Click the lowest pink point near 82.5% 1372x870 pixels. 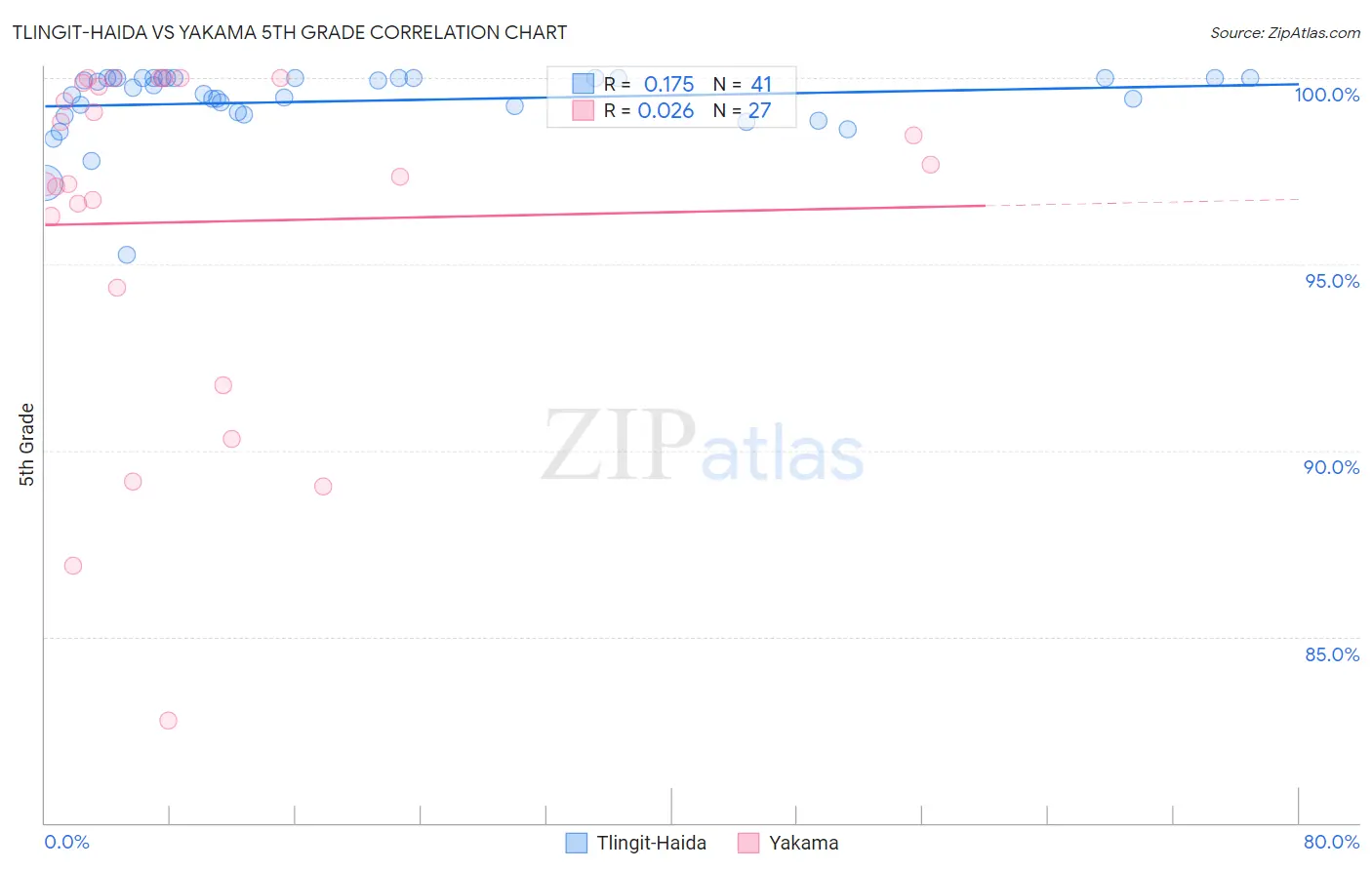(168, 721)
